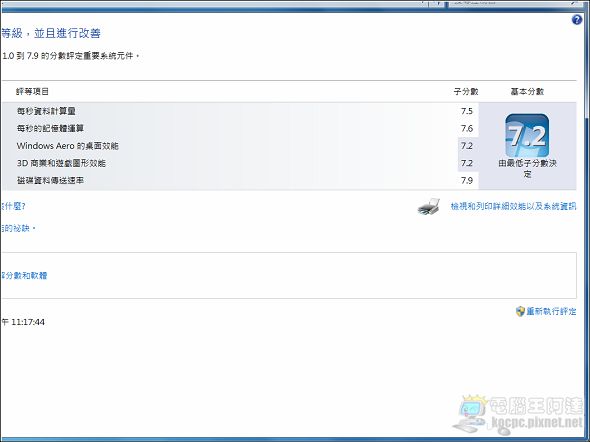Viewport: 590px width, 442px height.
Task: Select the 每秒的記憶體運算 row
Action: point(240,128)
